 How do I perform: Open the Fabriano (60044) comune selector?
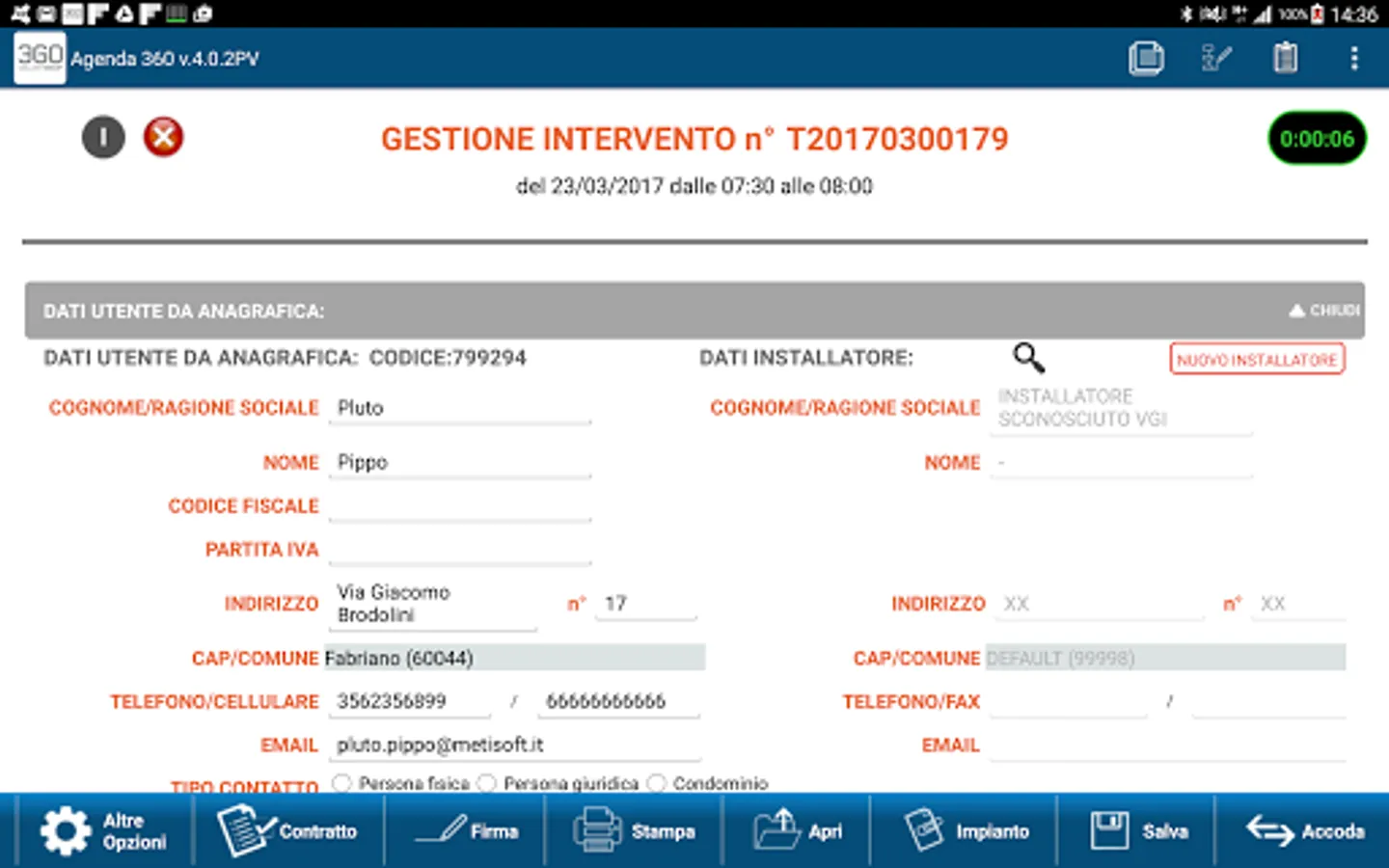click(515, 658)
